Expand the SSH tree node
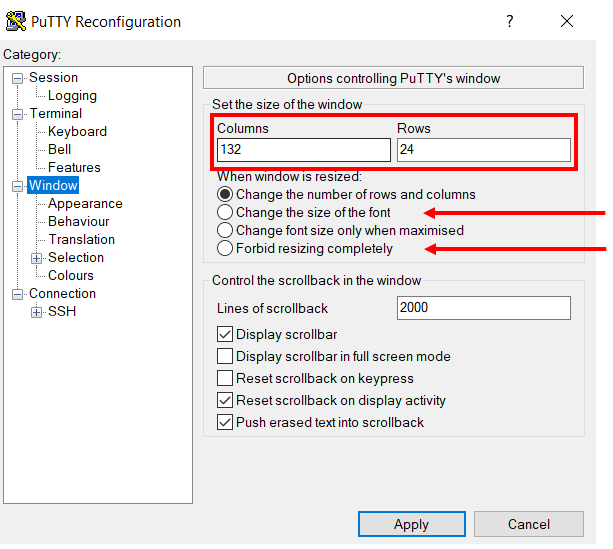 click(x=37, y=312)
